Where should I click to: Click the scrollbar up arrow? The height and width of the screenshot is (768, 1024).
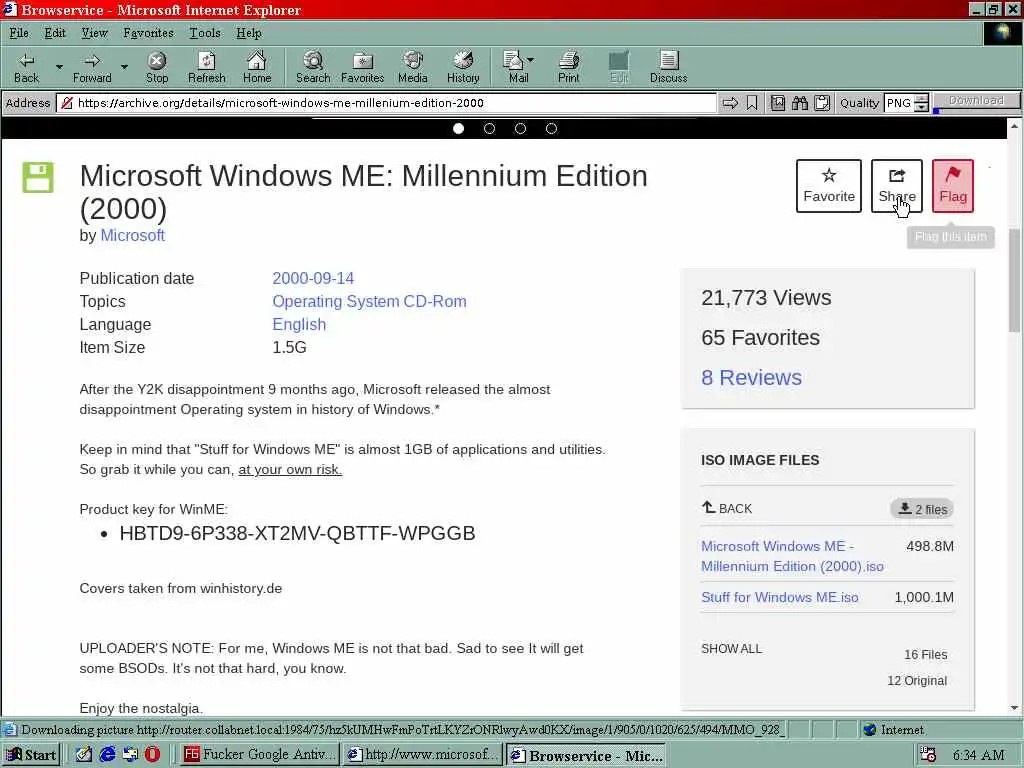tap(1014, 125)
